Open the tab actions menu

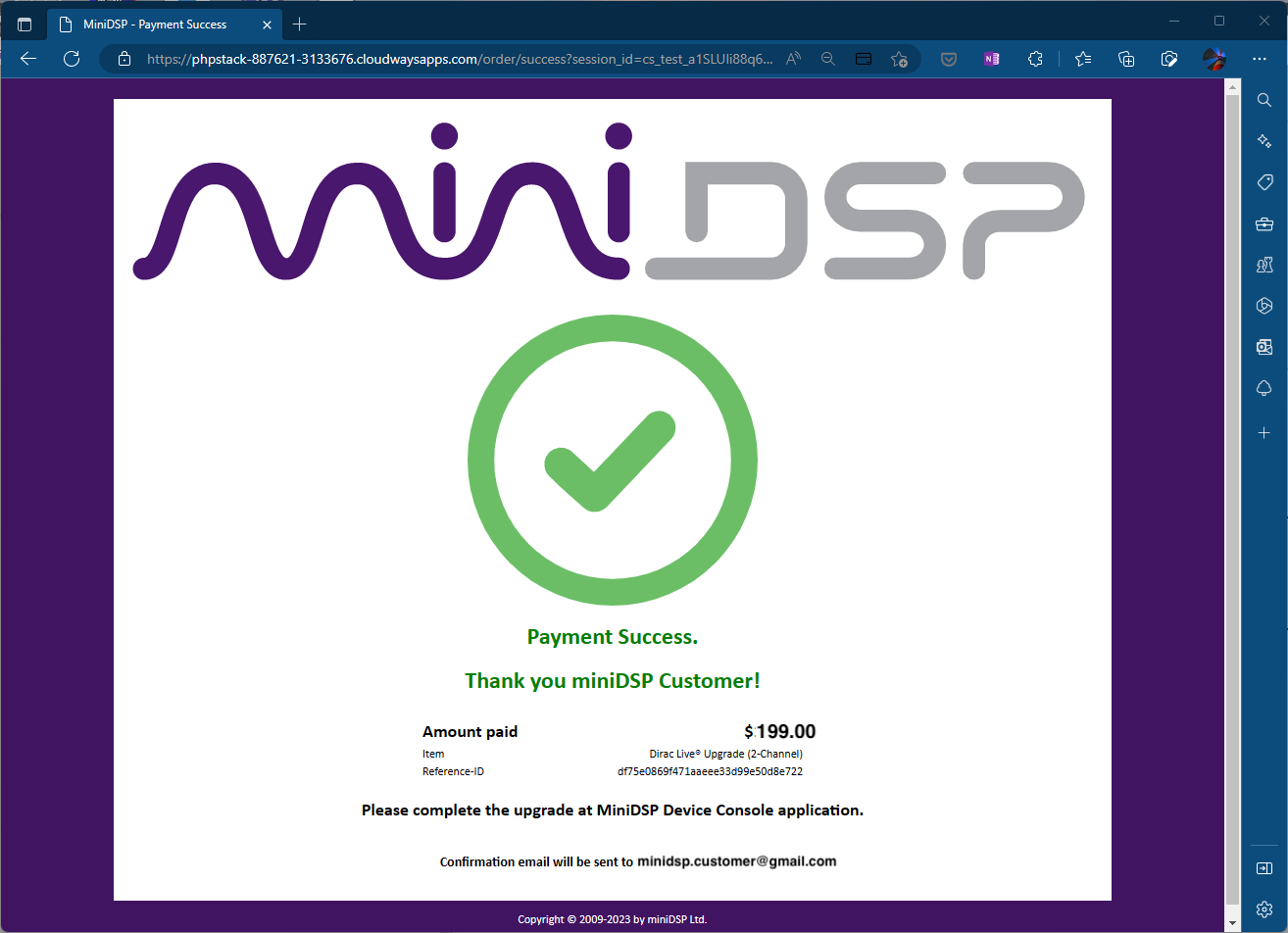point(25,24)
